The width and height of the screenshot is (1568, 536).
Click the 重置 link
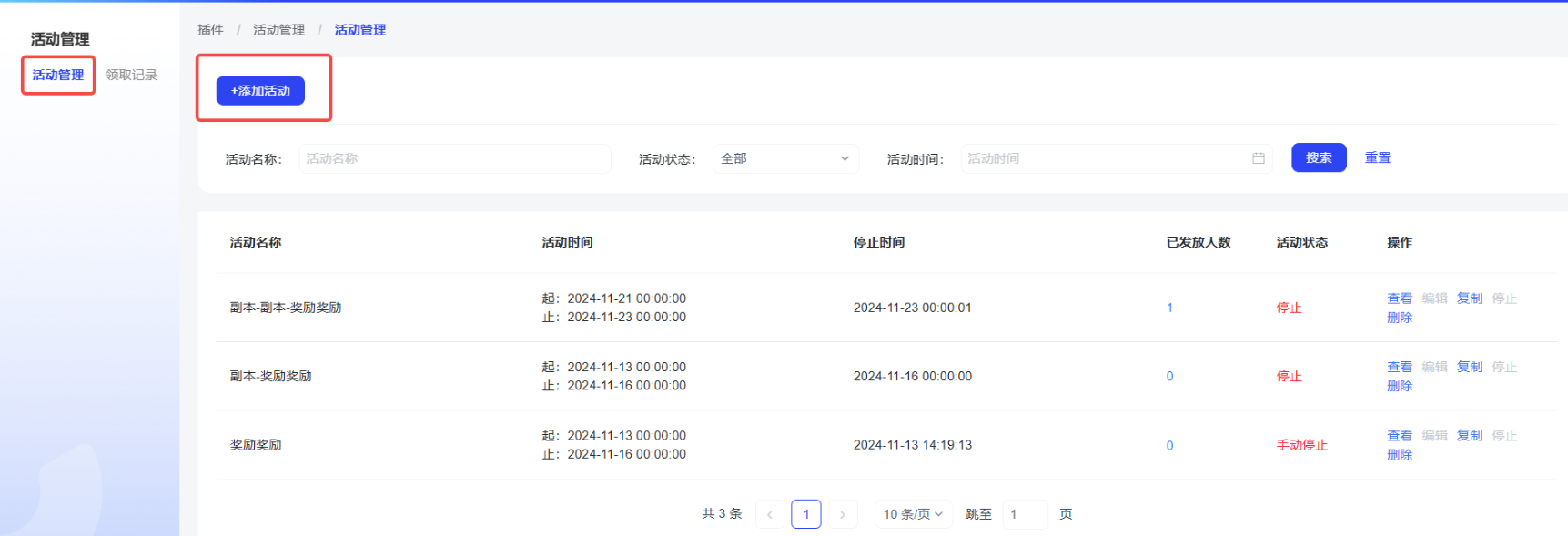point(1377,158)
